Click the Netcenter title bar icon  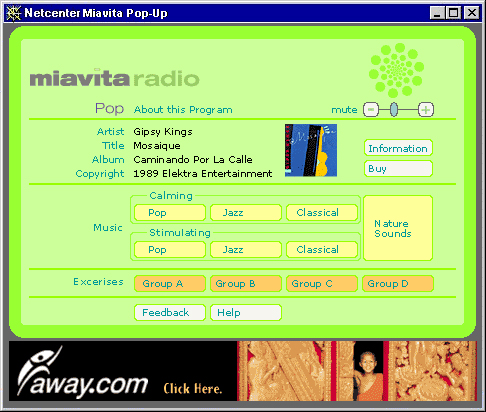coord(14,13)
